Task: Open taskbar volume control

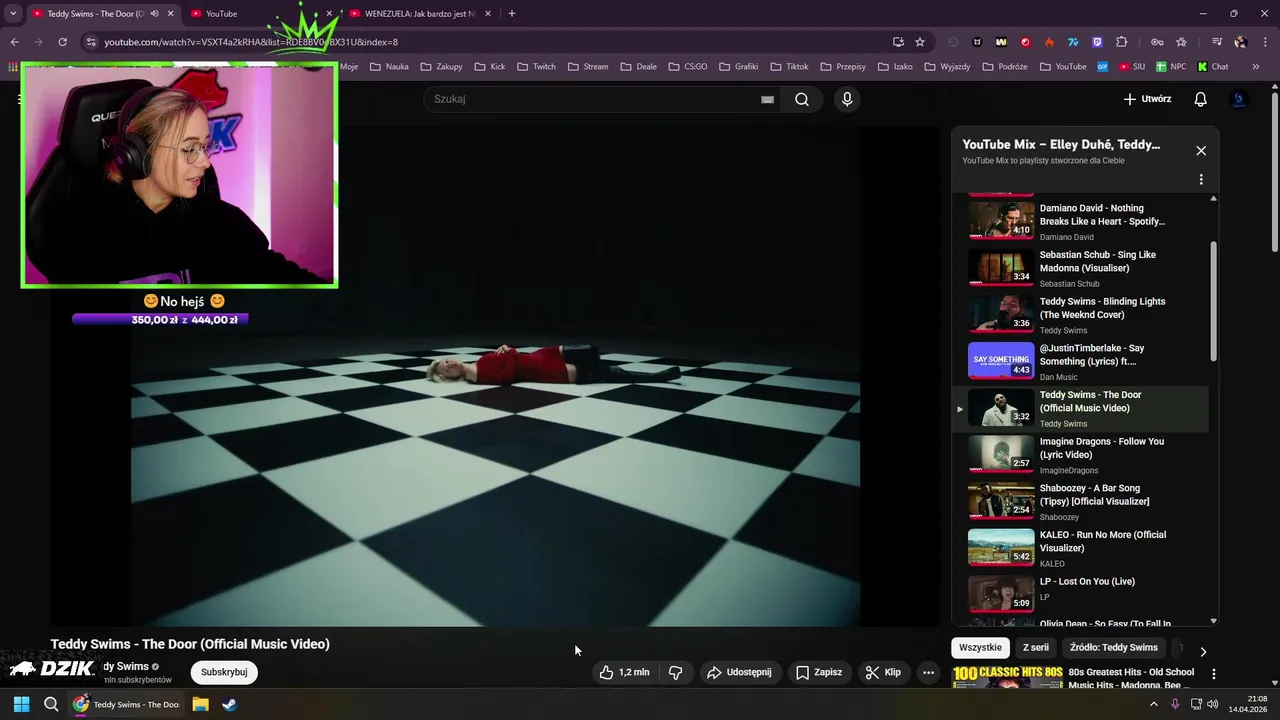Action: (x=1212, y=704)
